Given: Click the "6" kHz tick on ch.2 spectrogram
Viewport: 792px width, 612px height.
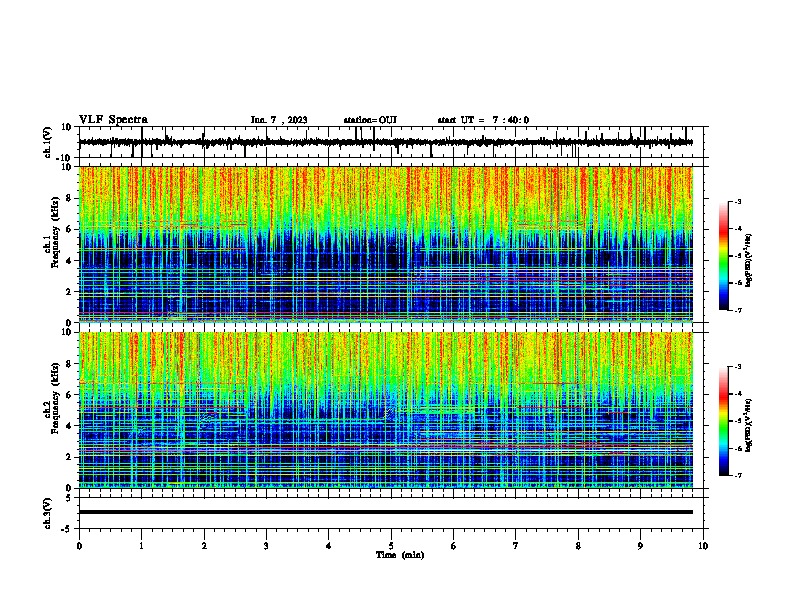Looking at the screenshot, I should [69, 395].
